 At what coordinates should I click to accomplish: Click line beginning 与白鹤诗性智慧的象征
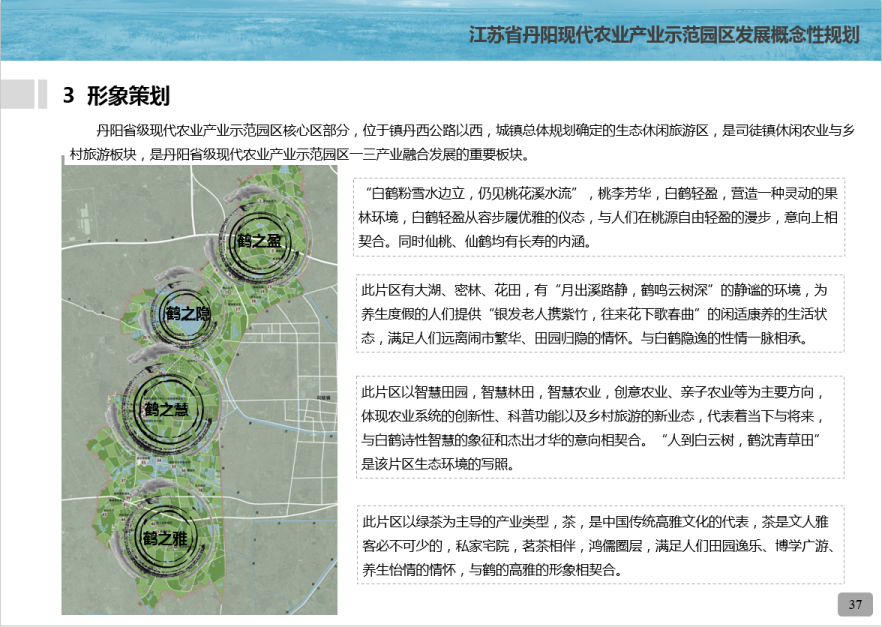[x=591, y=440]
